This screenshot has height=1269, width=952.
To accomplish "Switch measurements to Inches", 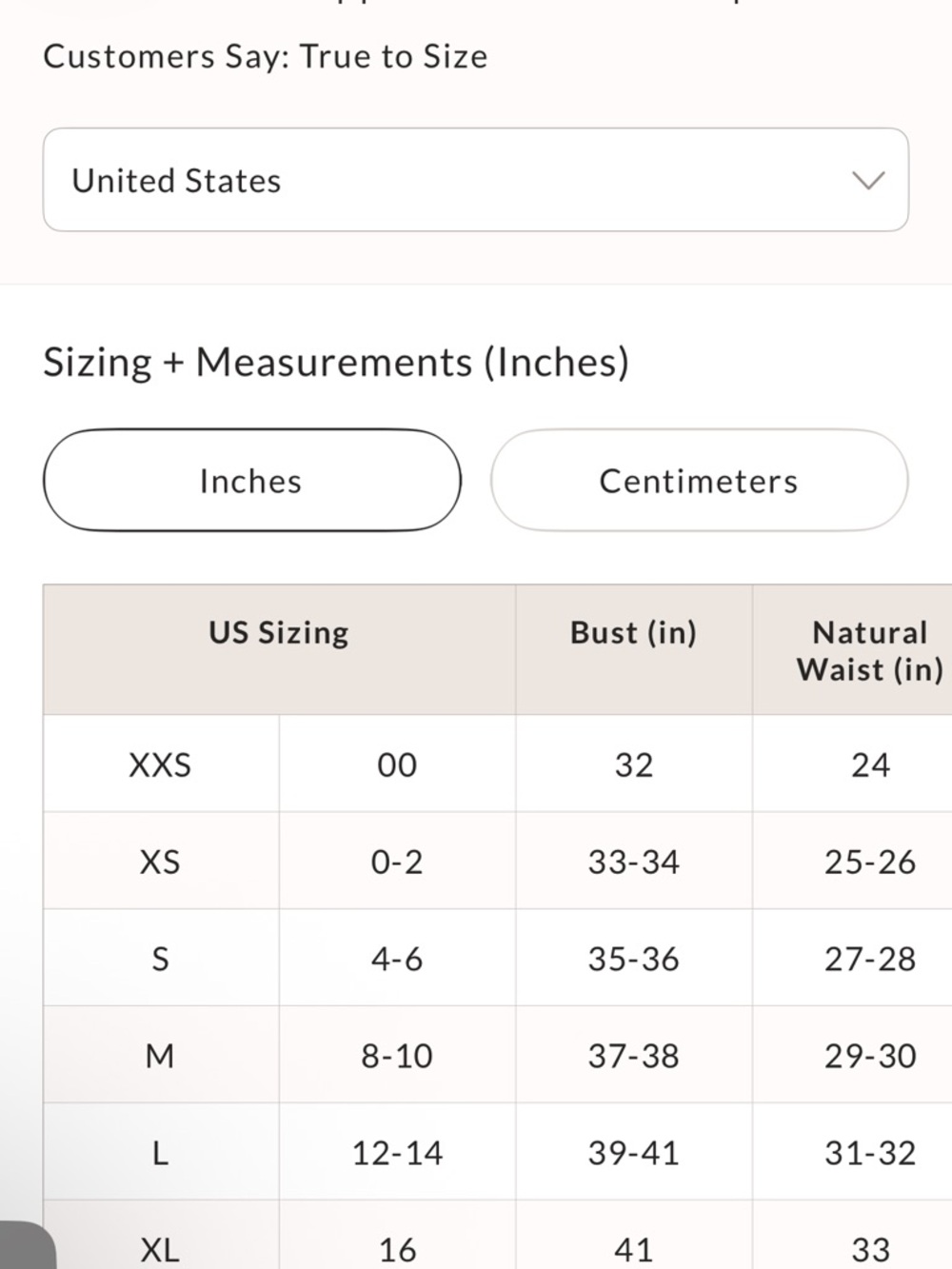I will click(x=251, y=481).
